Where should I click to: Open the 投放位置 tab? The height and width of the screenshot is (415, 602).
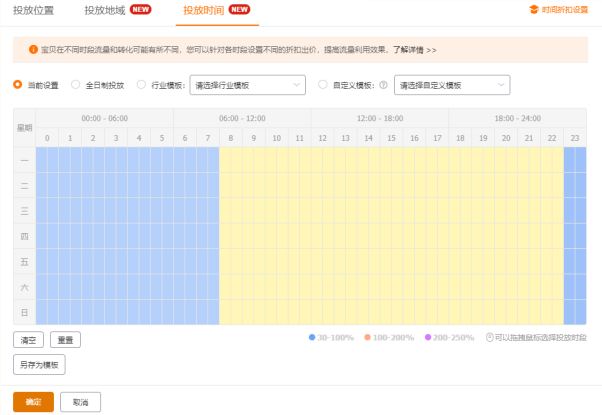(x=33, y=10)
